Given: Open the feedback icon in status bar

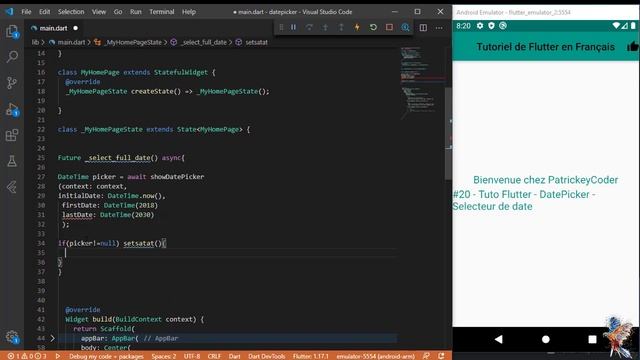Looking at the screenshot, I should click(x=426, y=356).
